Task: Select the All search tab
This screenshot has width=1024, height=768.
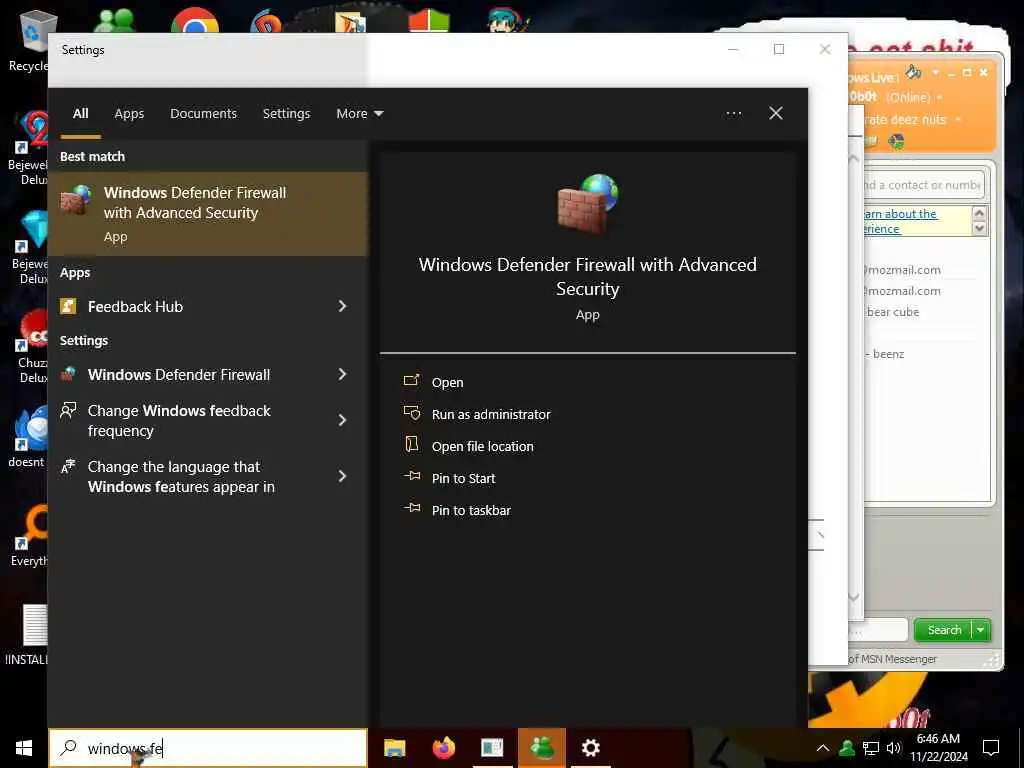Action: pyautogui.click(x=80, y=114)
